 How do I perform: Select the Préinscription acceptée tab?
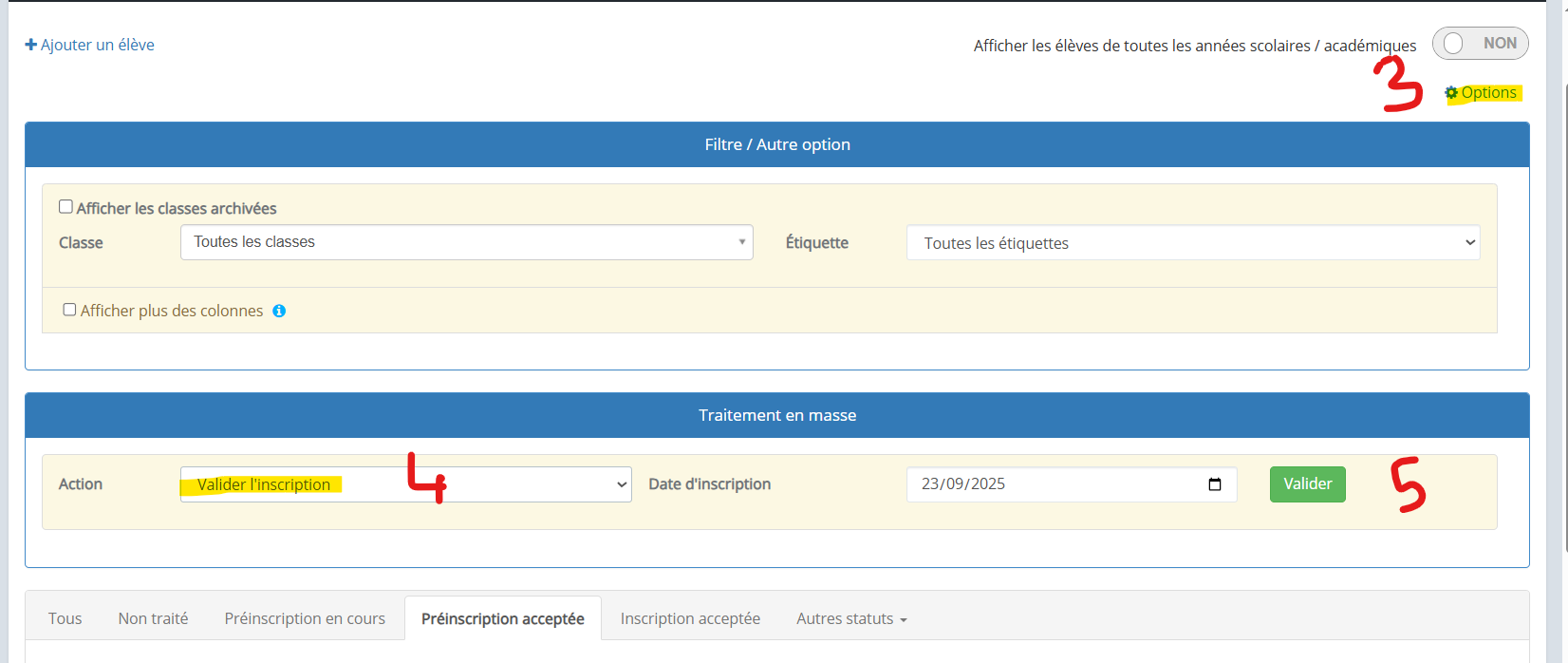[x=502, y=619]
